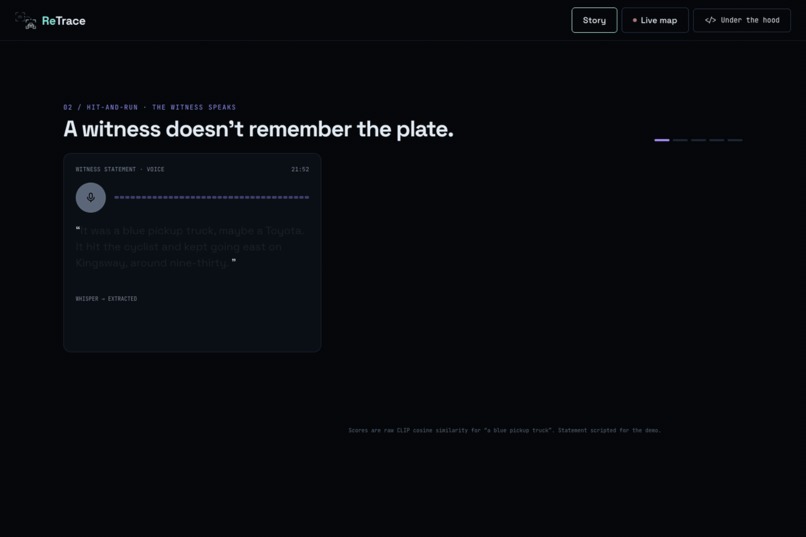Viewport: 806px width, 537px height.
Task: Switch to the Live map view
Action: click(655, 20)
